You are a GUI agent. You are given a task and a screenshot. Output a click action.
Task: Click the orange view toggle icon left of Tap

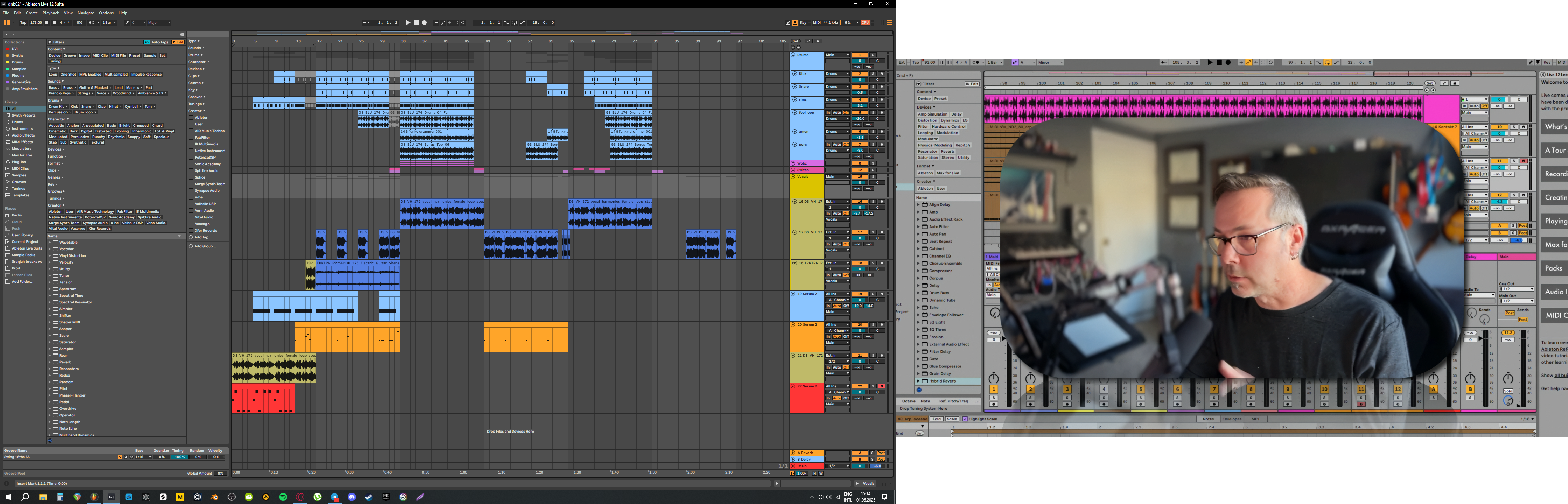(7, 22)
